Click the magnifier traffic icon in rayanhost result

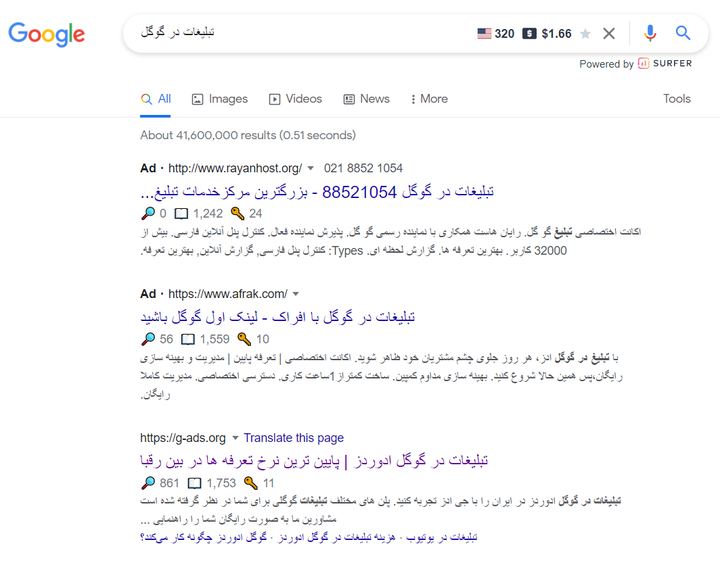click(x=148, y=213)
